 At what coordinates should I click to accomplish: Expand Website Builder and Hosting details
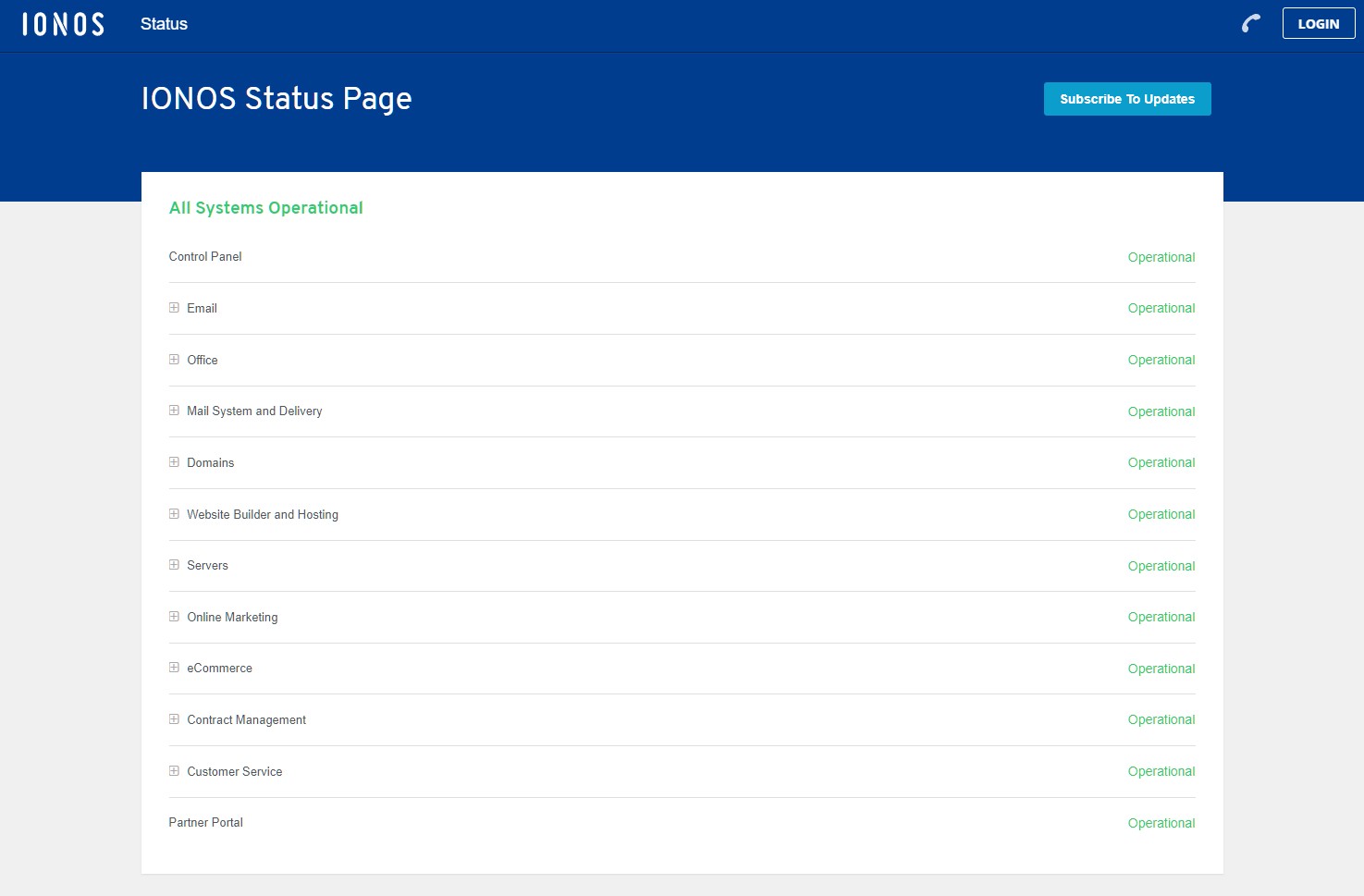tap(173, 514)
